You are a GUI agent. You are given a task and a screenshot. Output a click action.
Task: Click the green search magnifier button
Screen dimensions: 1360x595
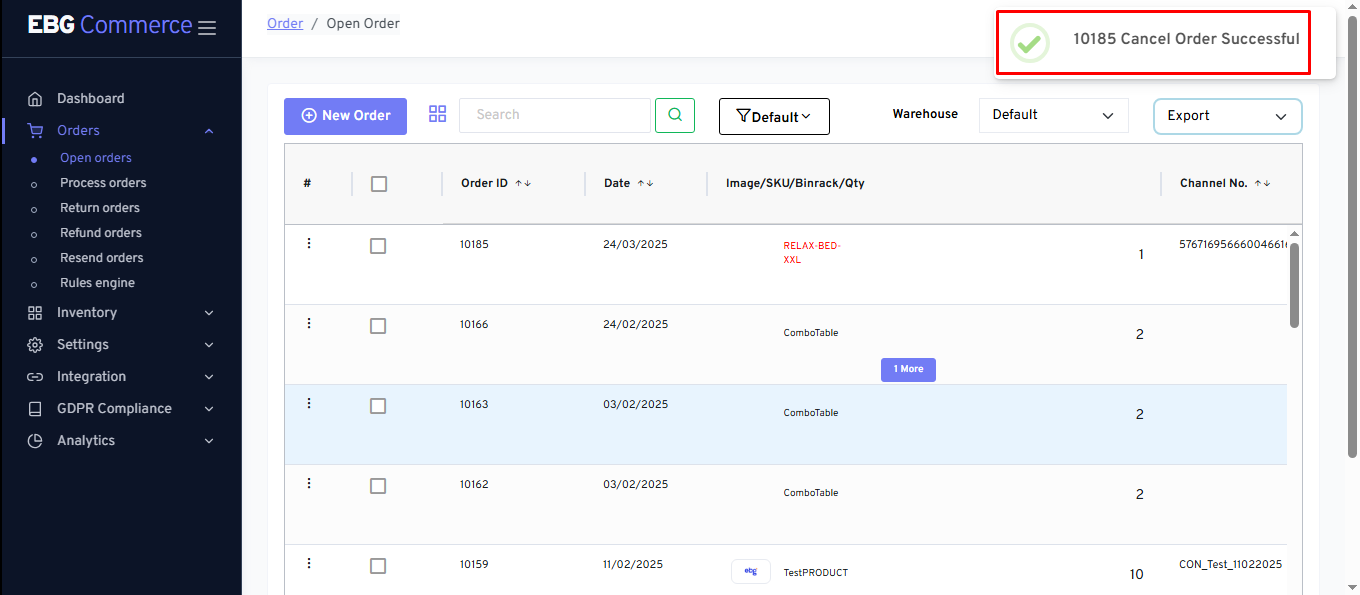coord(675,115)
